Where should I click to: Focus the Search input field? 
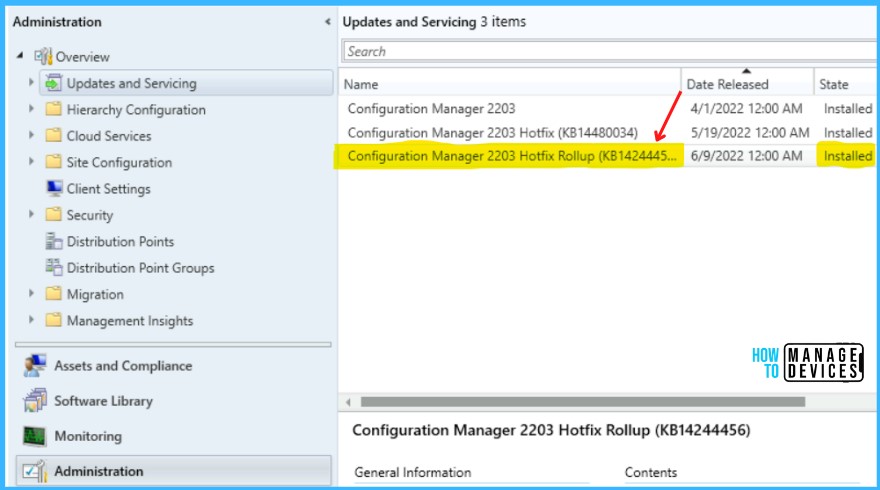(609, 52)
